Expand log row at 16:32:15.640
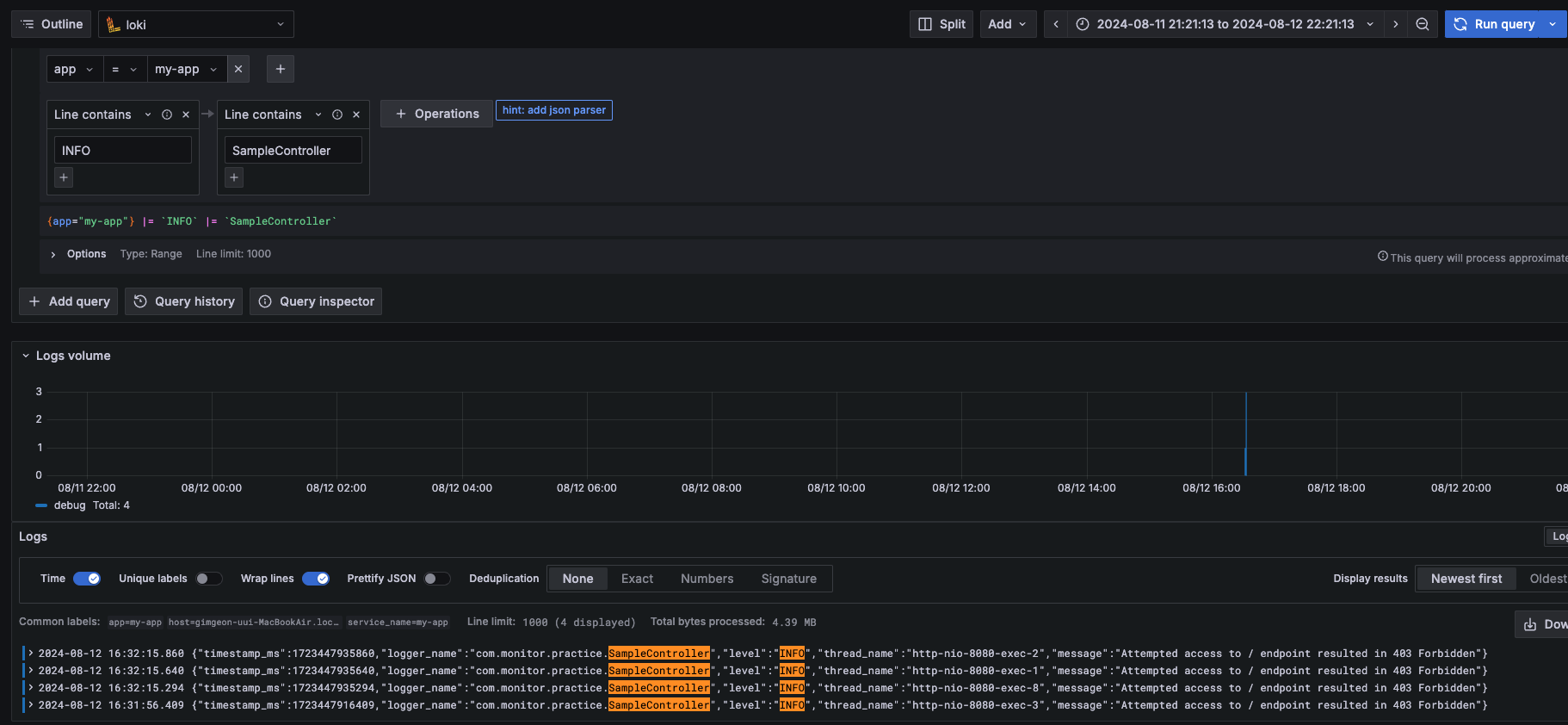The width and height of the screenshot is (1568, 725). (x=31, y=671)
